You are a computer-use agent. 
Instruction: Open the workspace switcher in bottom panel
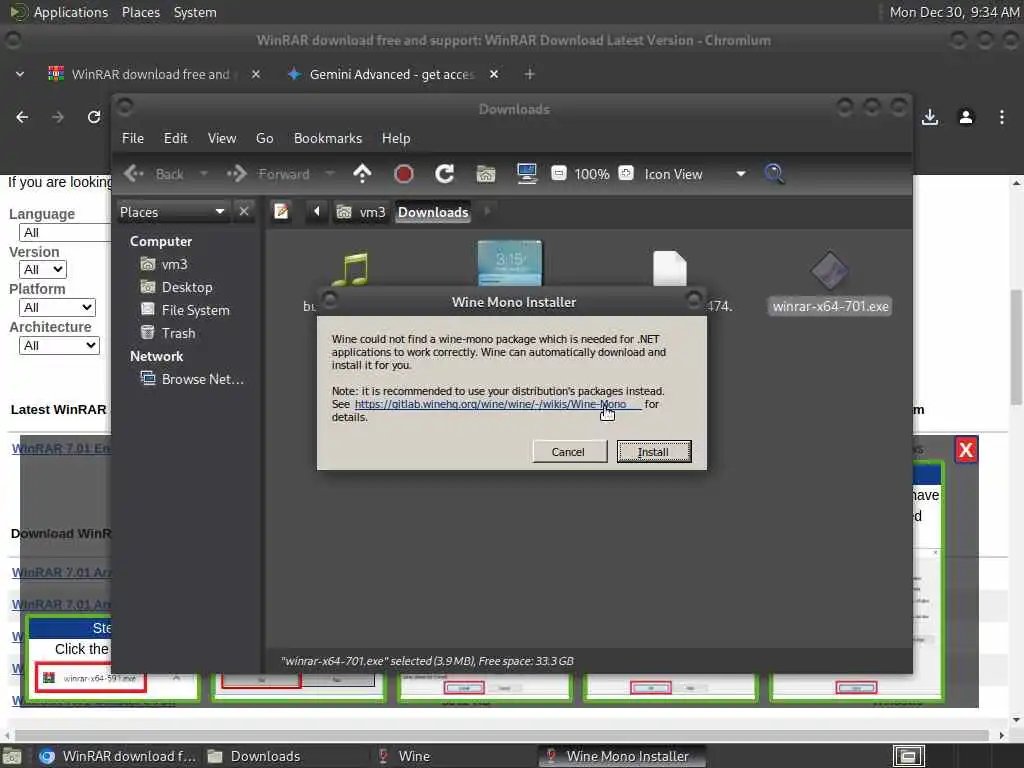click(x=908, y=756)
